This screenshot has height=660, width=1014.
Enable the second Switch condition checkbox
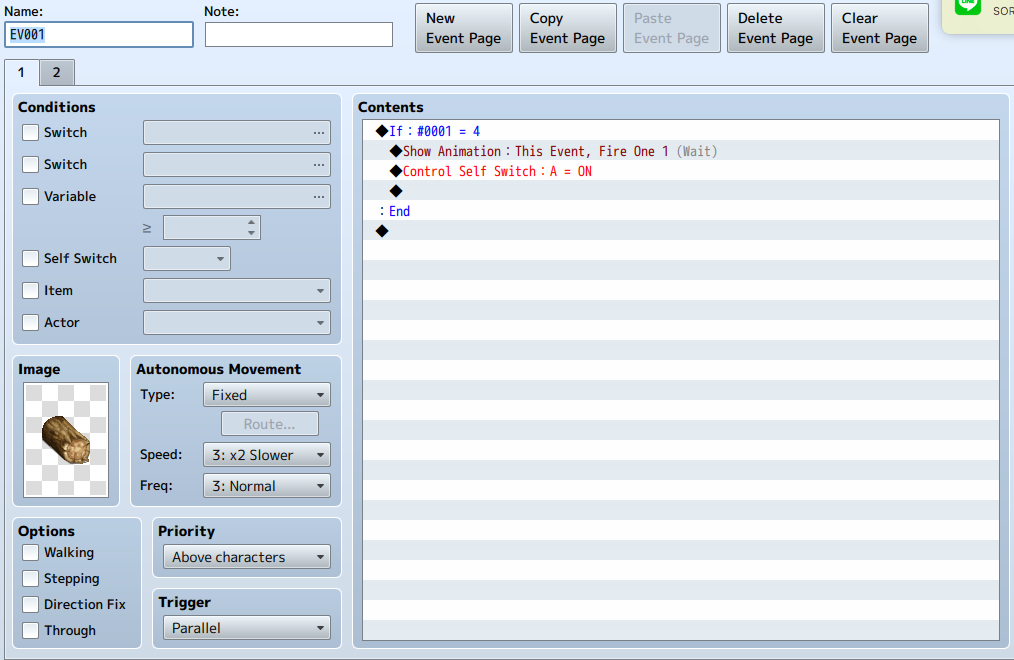click(30, 165)
